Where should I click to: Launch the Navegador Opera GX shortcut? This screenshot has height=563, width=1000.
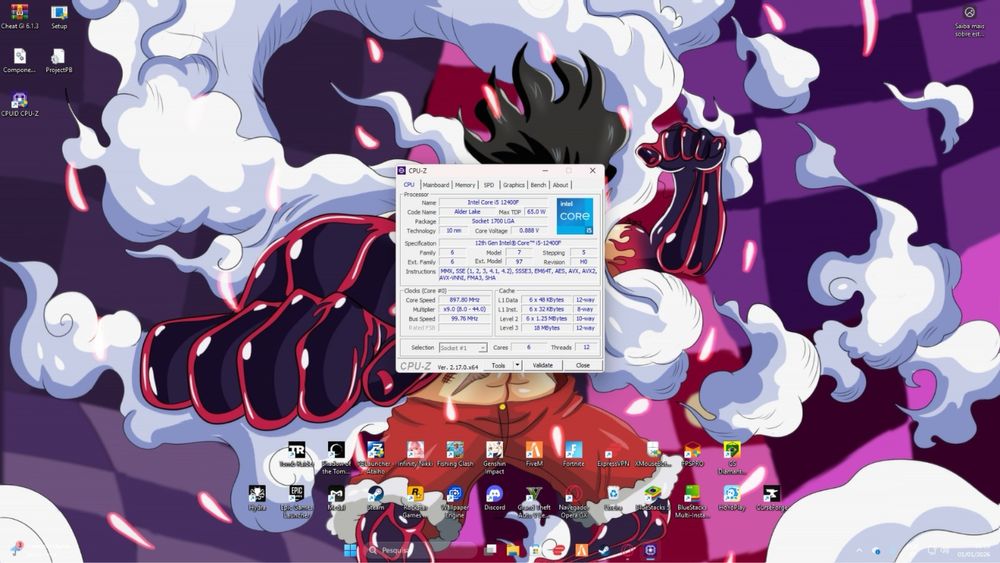coord(573,502)
